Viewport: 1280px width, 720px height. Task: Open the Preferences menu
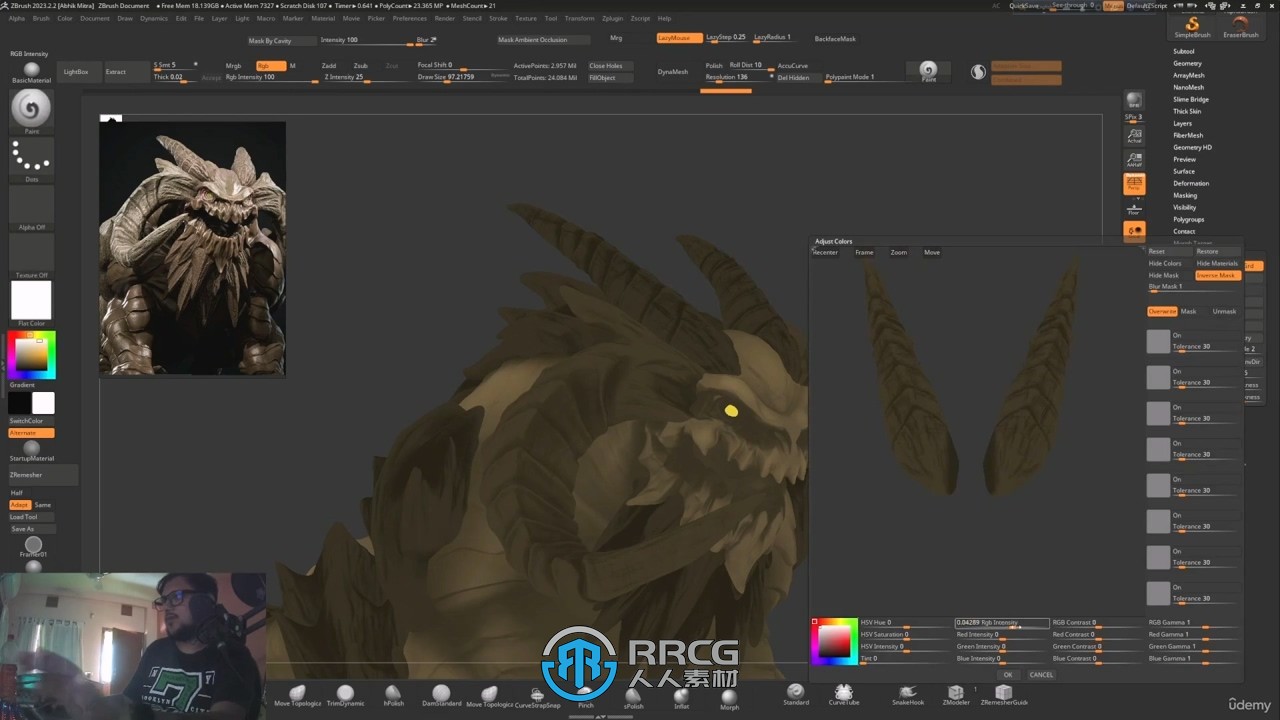click(x=409, y=18)
